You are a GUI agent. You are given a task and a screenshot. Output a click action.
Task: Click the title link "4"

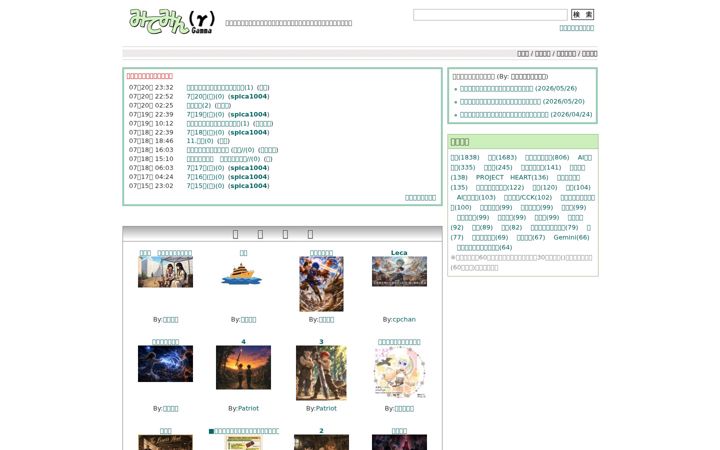coord(243,342)
